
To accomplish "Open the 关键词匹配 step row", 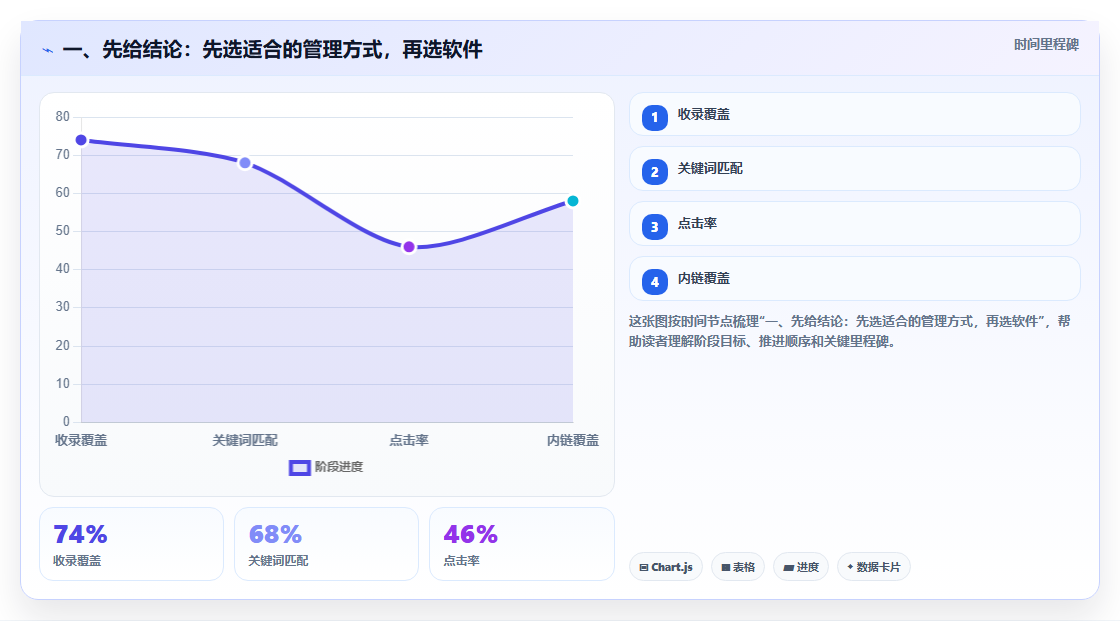I will [854, 169].
